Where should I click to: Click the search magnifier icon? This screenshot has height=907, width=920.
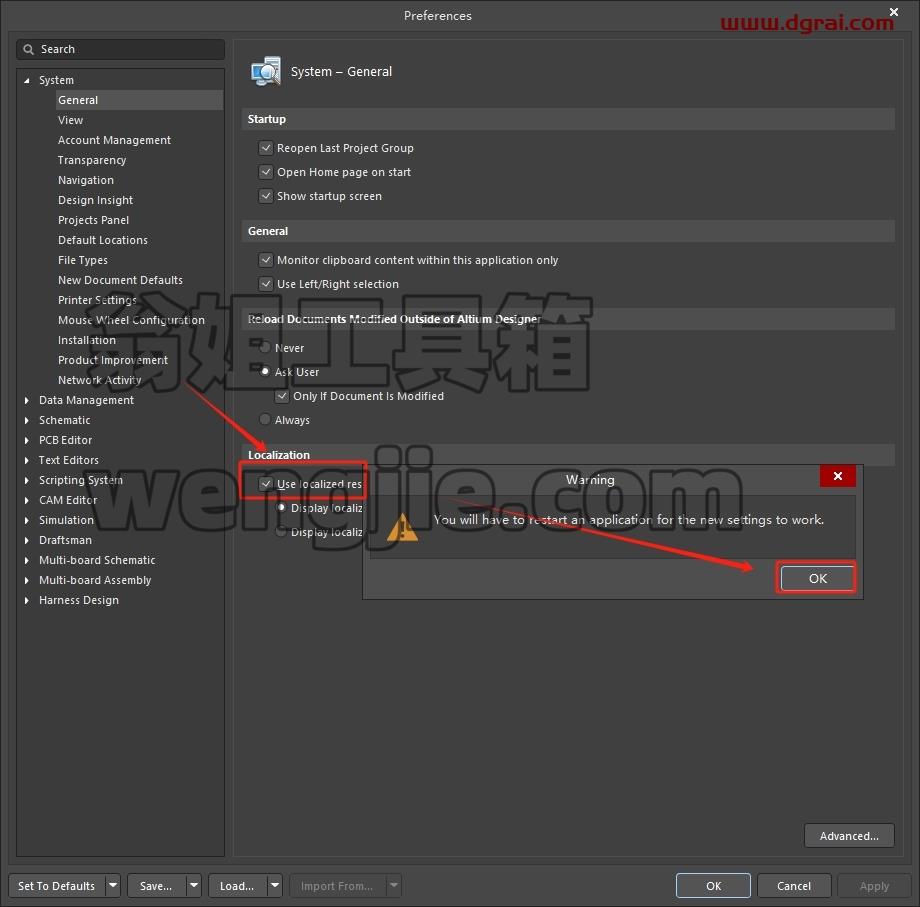(x=28, y=49)
